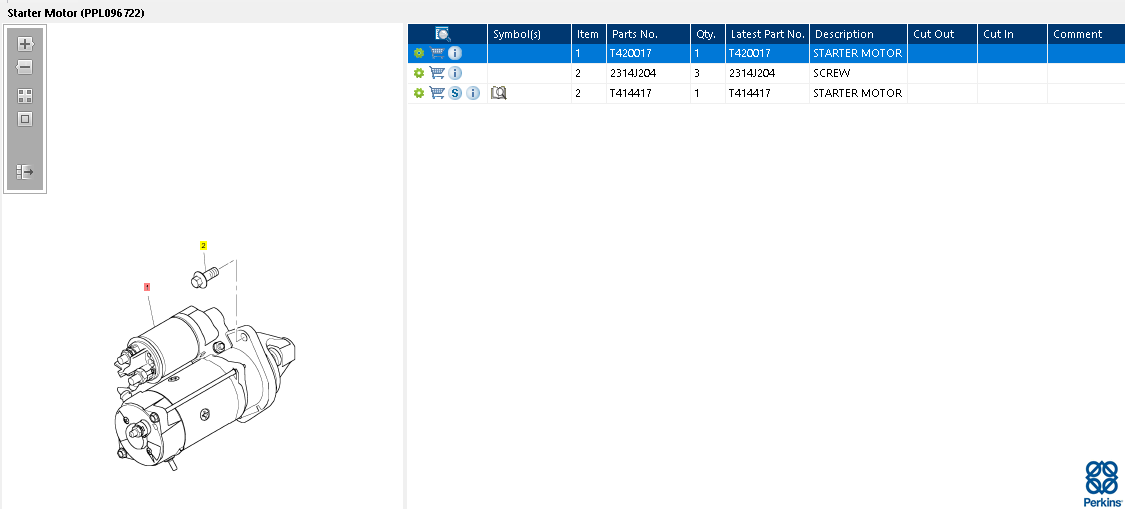Click the search magnifier icon in table header
This screenshot has width=1125, height=509.
(443, 34)
